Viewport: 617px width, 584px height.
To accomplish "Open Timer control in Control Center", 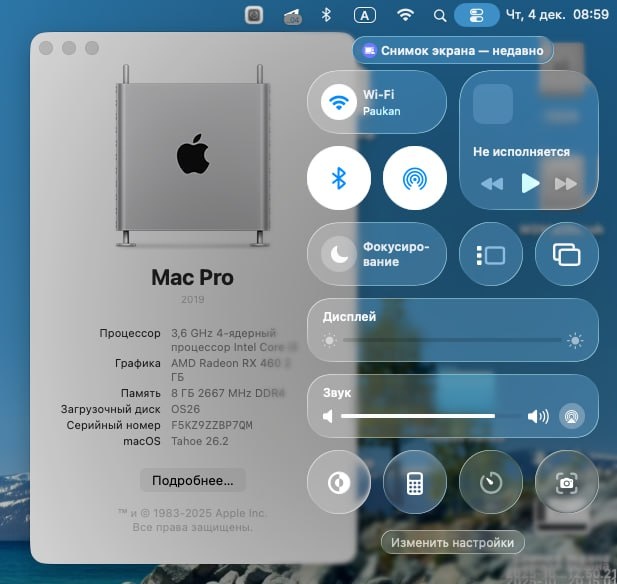I will (x=491, y=482).
